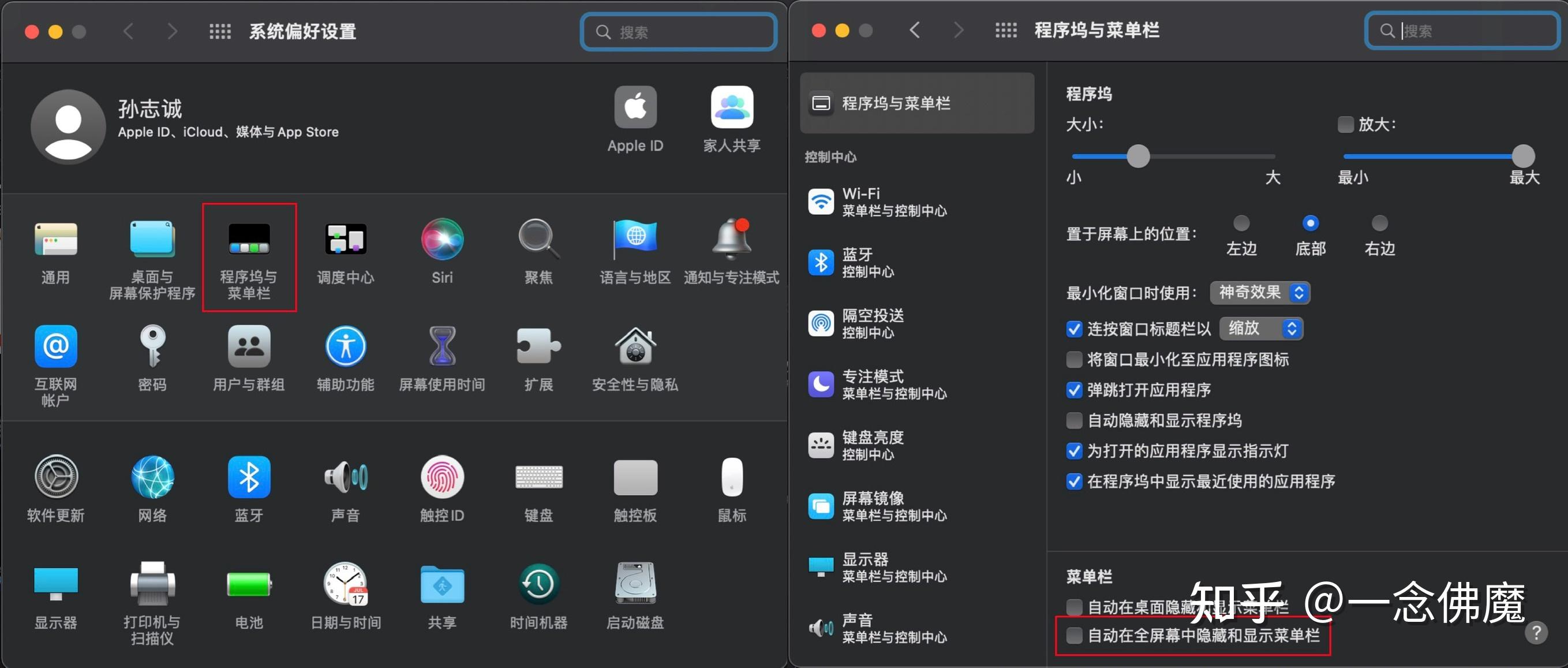Open 共享 folder icon

[442, 585]
